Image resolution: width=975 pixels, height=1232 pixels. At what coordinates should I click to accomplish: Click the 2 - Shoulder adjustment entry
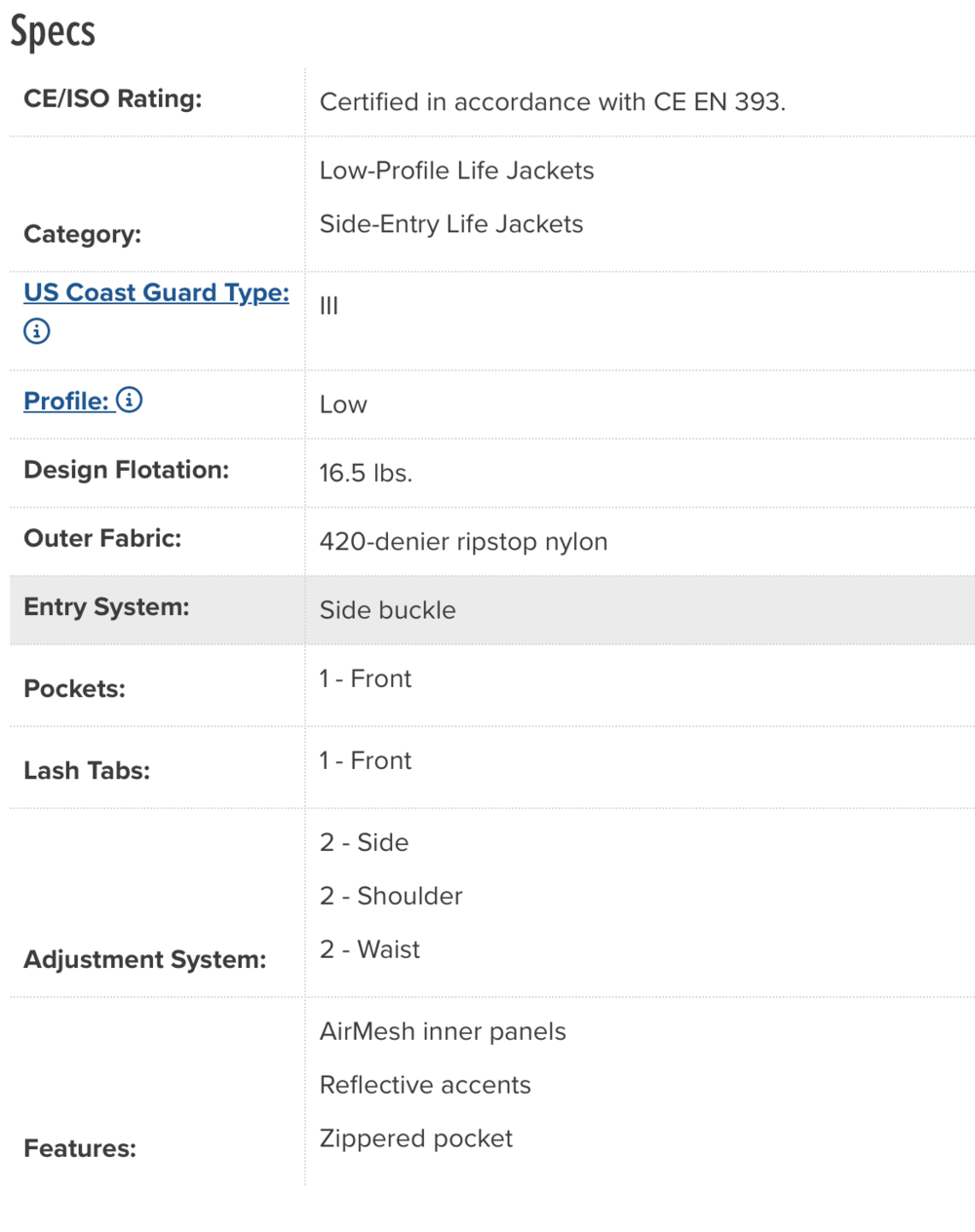391,896
